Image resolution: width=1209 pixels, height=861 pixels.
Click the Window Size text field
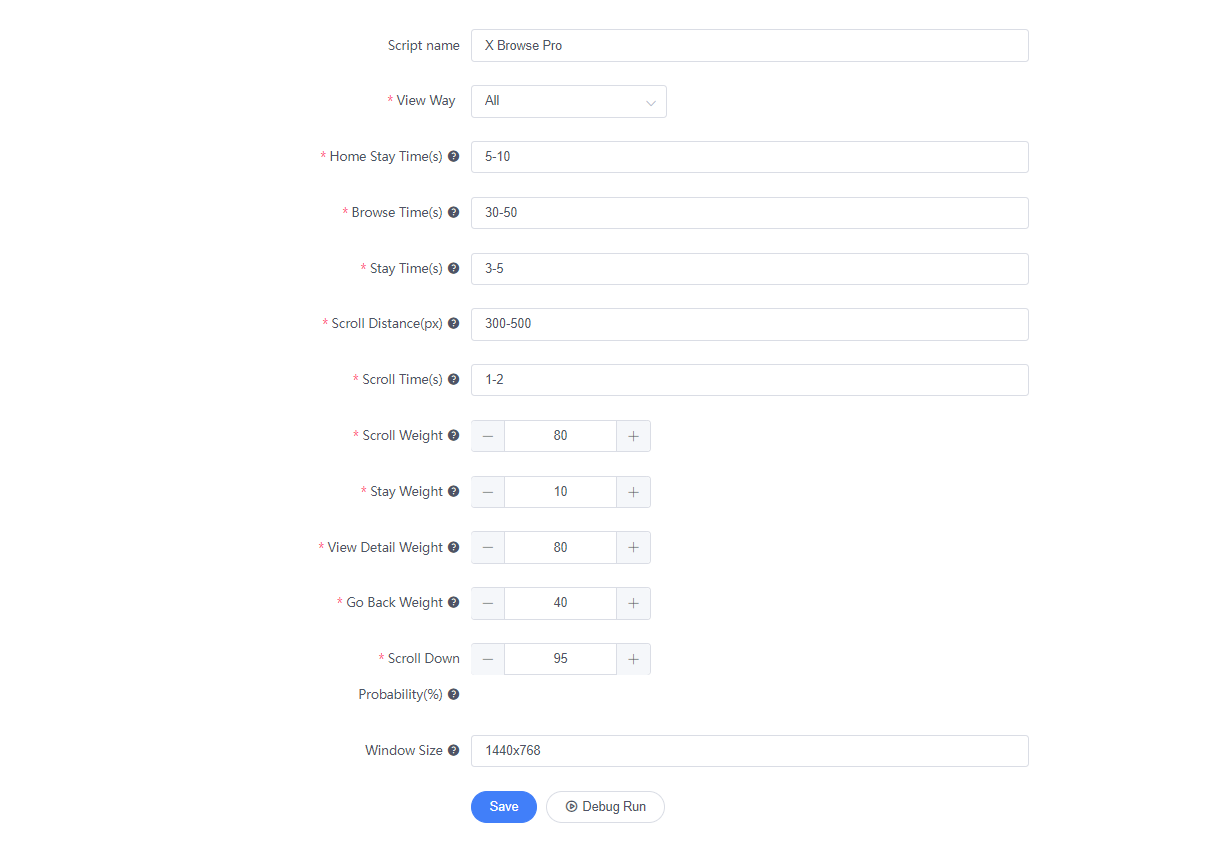750,751
